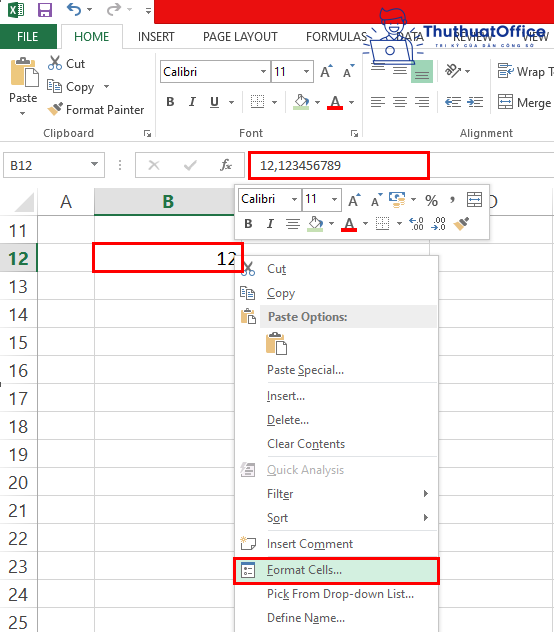Click Merge button in Alignment group

tap(525, 102)
